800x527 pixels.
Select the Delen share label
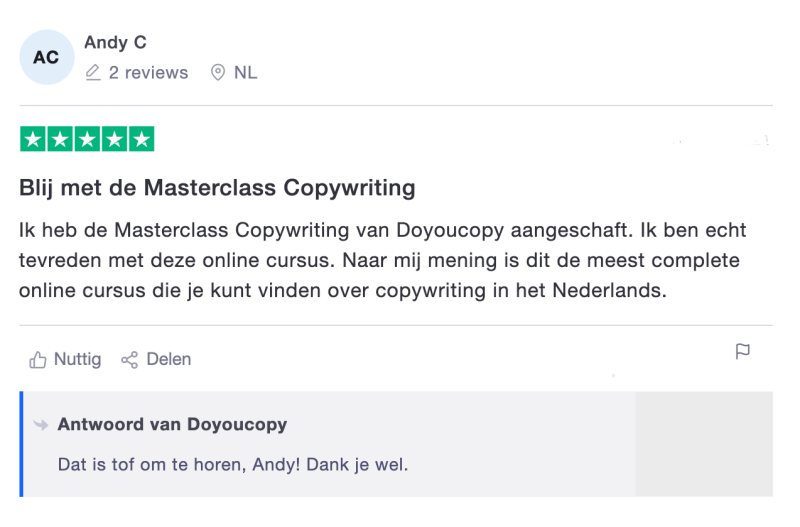[169, 359]
